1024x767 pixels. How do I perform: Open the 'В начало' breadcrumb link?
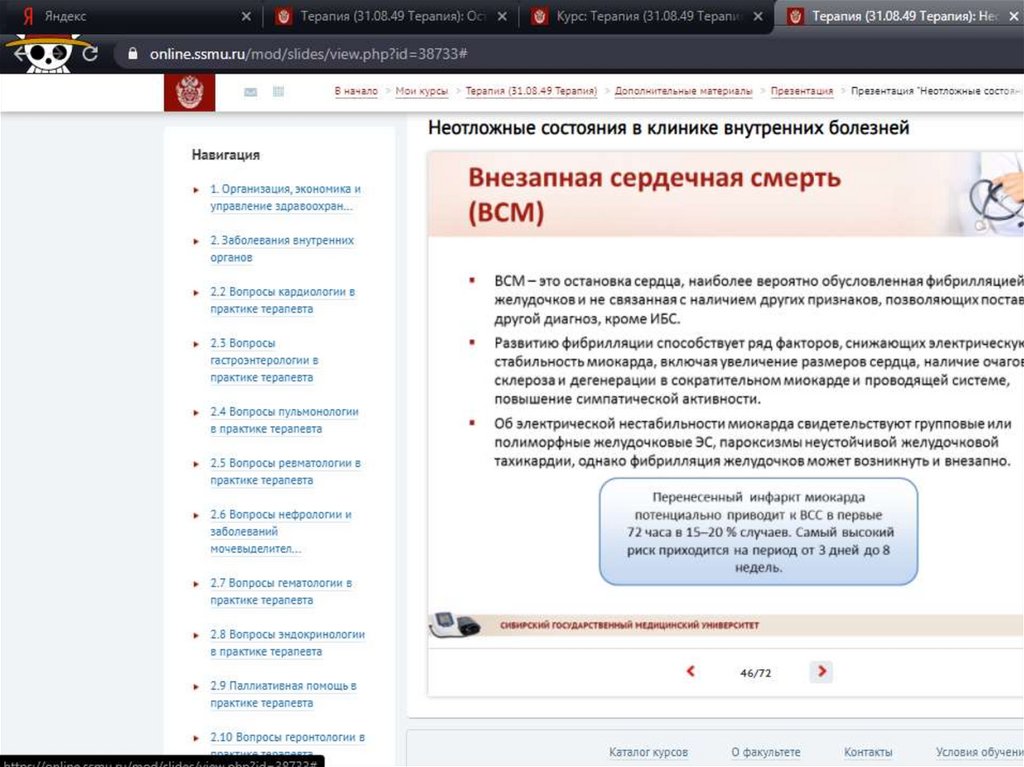tap(356, 91)
